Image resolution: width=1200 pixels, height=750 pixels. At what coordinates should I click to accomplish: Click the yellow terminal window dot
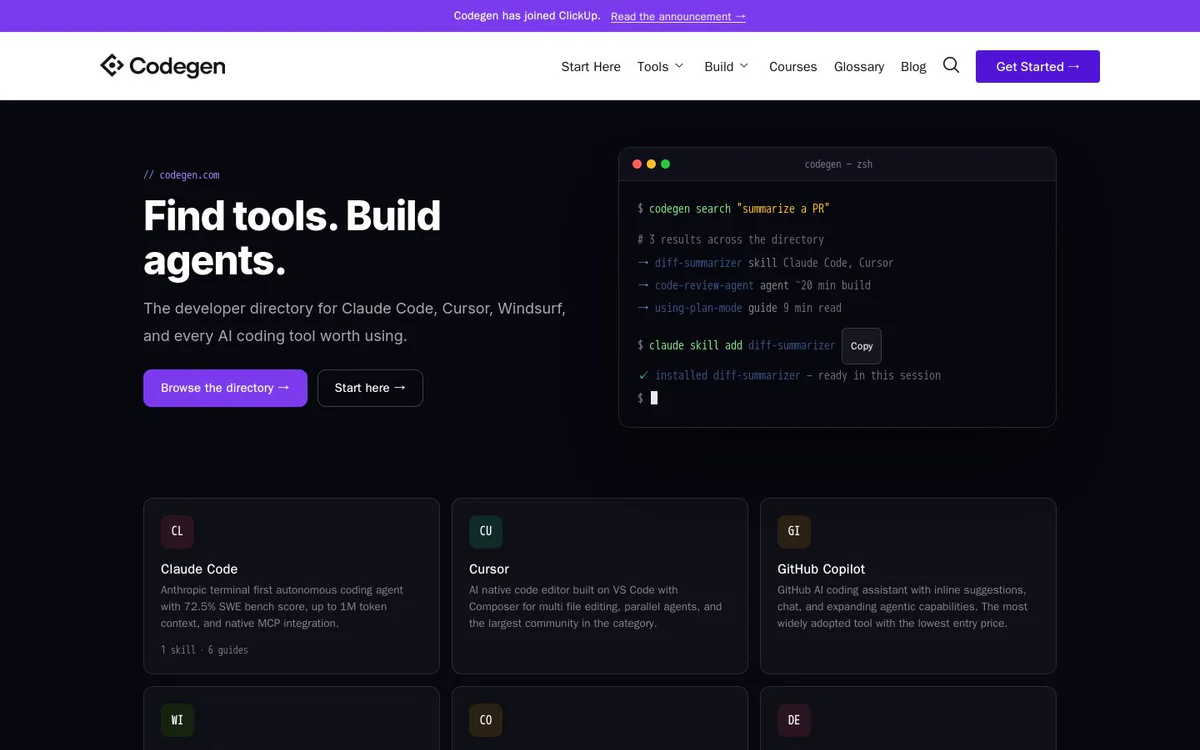[651, 164]
